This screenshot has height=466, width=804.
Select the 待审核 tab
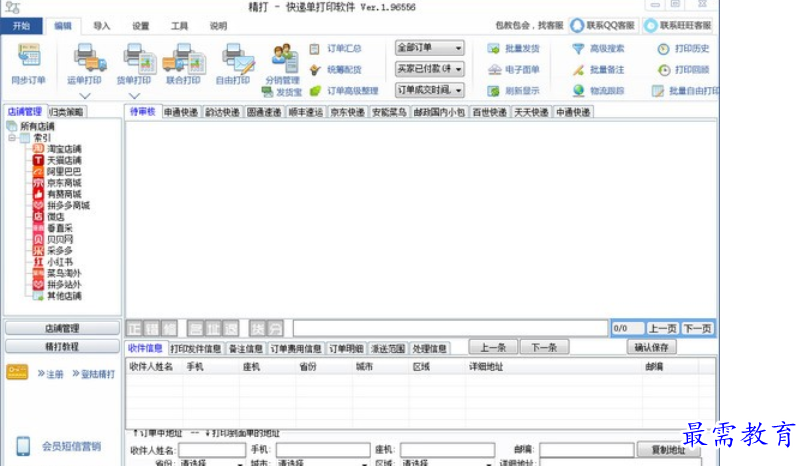click(143, 111)
